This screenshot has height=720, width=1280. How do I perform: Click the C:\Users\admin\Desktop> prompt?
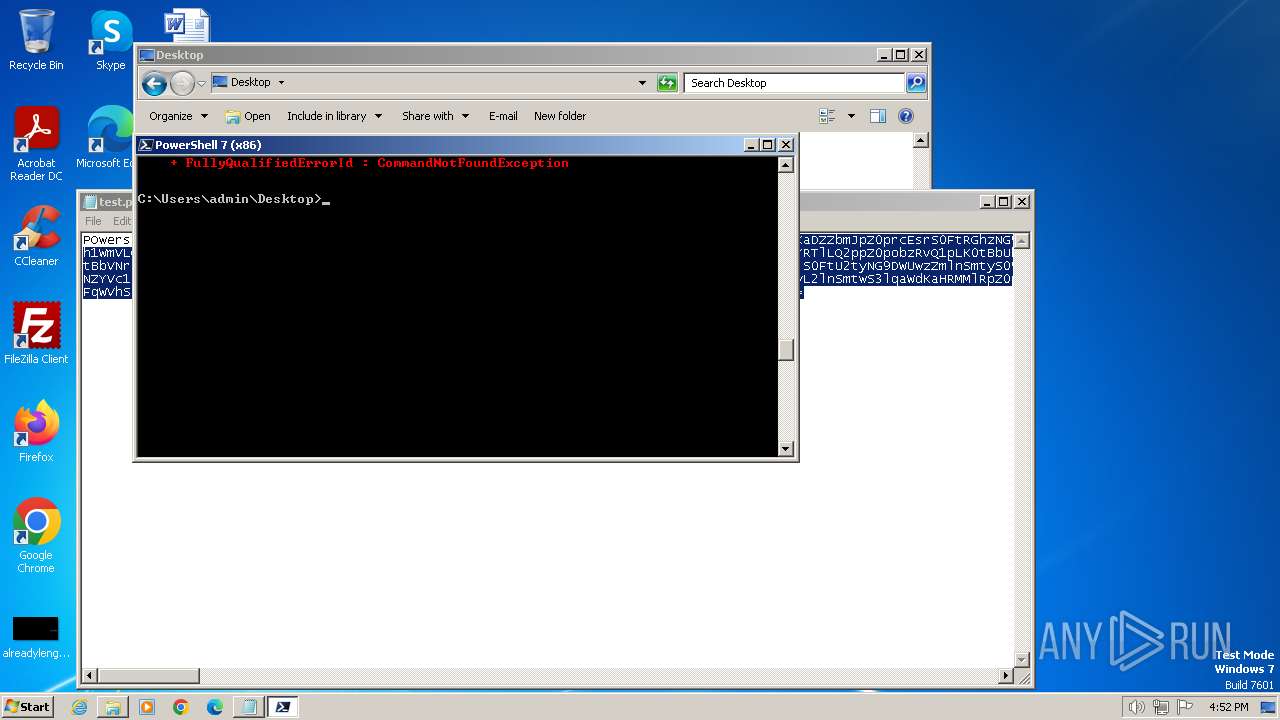[x=231, y=199]
